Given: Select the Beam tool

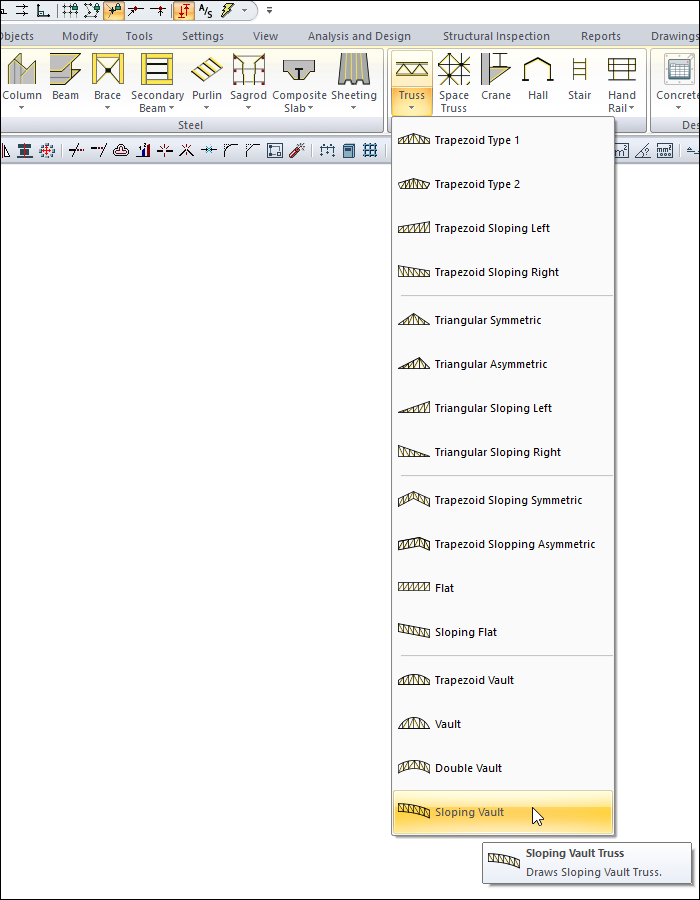Looking at the screenshot, I should (x=65, y=77).
